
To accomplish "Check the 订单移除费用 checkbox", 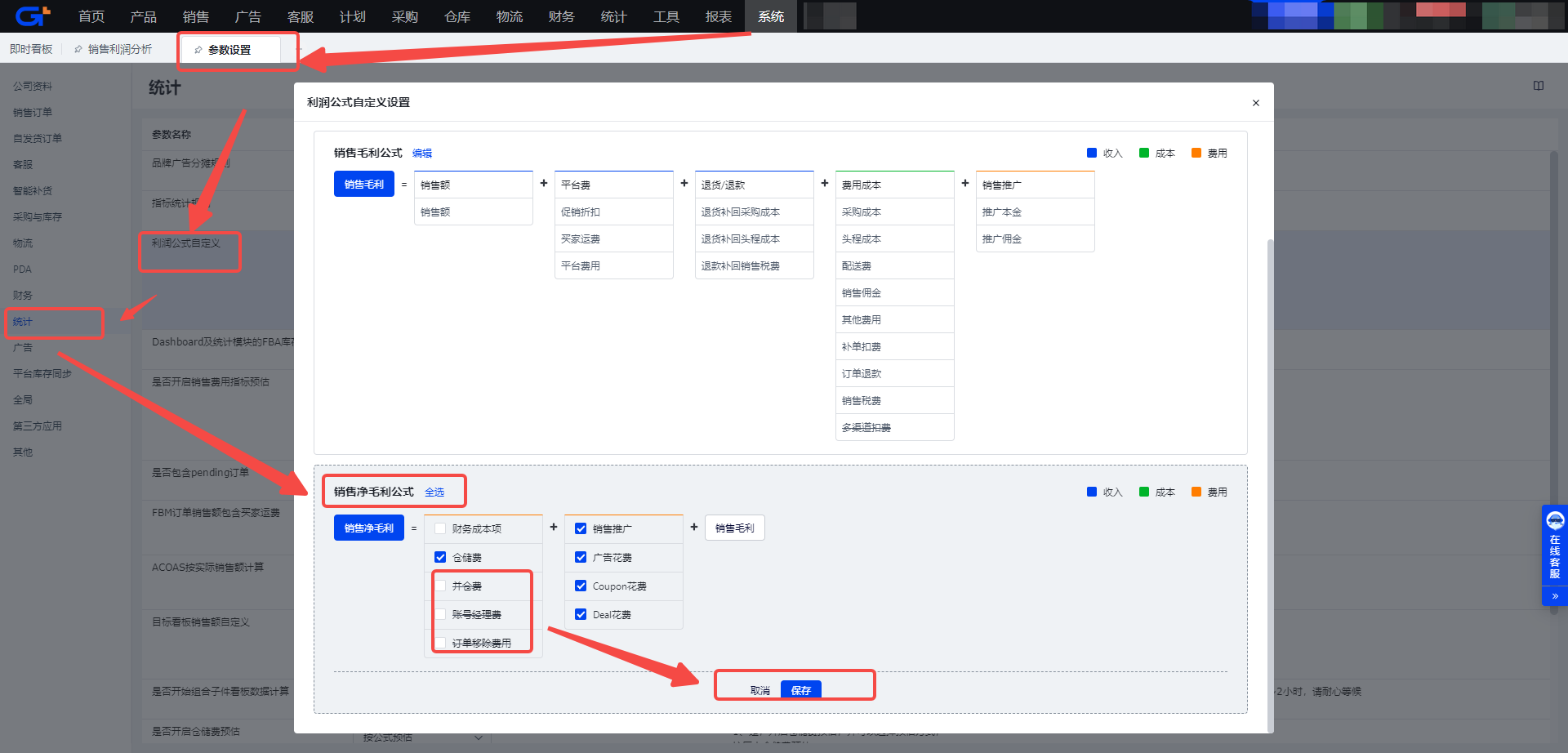I will click(x=440, y=643).
